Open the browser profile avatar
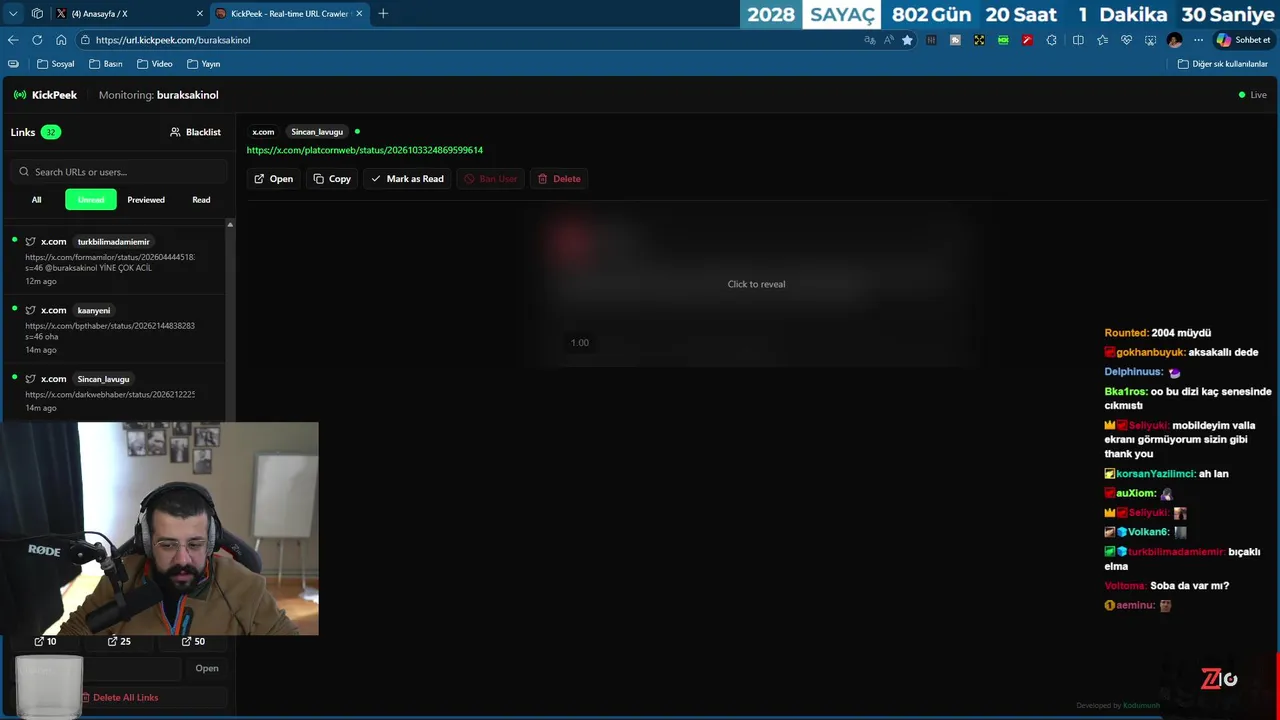The width and height of the screenshot is (1280, 720). point(1174,40)
